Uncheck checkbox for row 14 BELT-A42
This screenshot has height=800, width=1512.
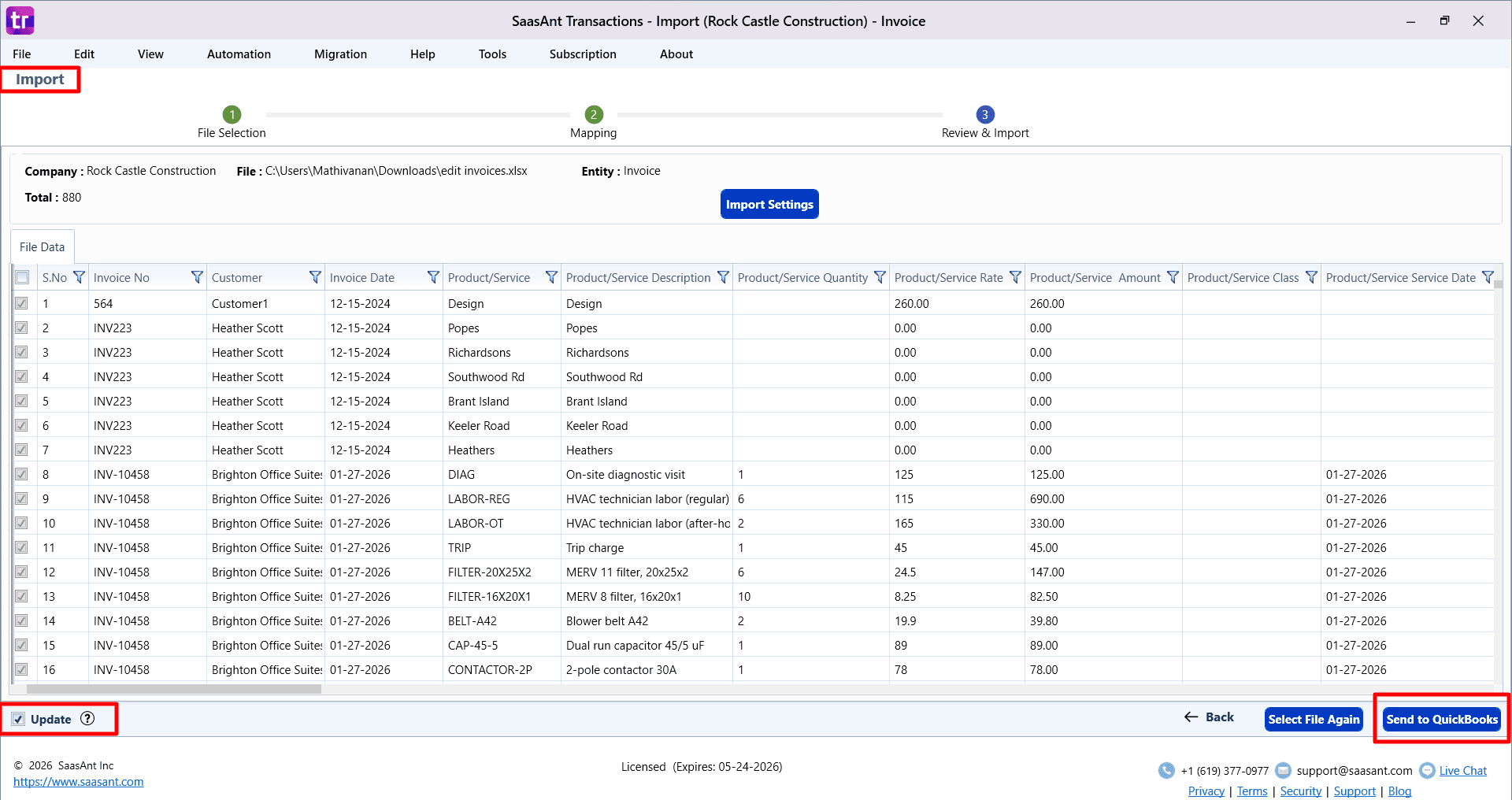pyautogui.click(x=21, y=620)
